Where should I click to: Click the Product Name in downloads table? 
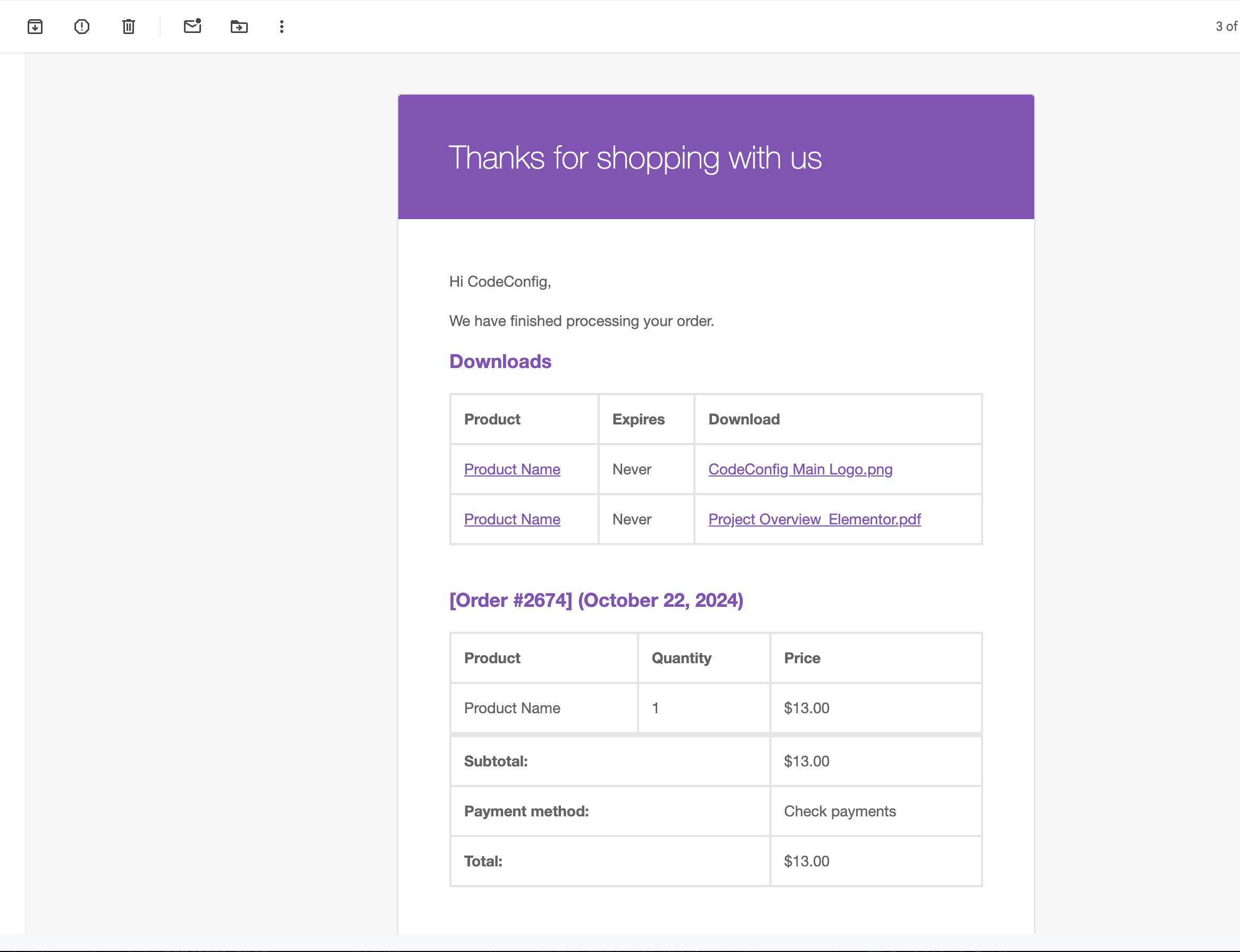(x=512, y=468)
